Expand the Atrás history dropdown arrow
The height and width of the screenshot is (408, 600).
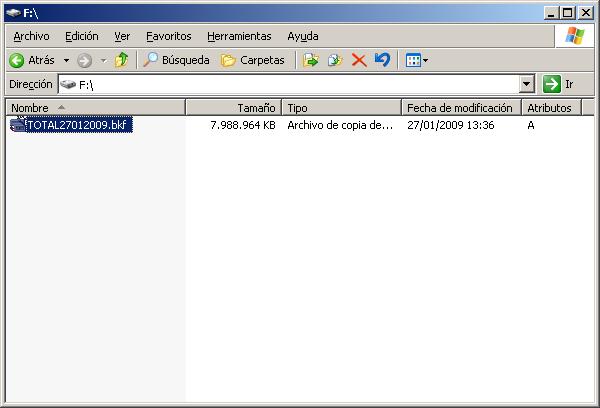(66, 60)
